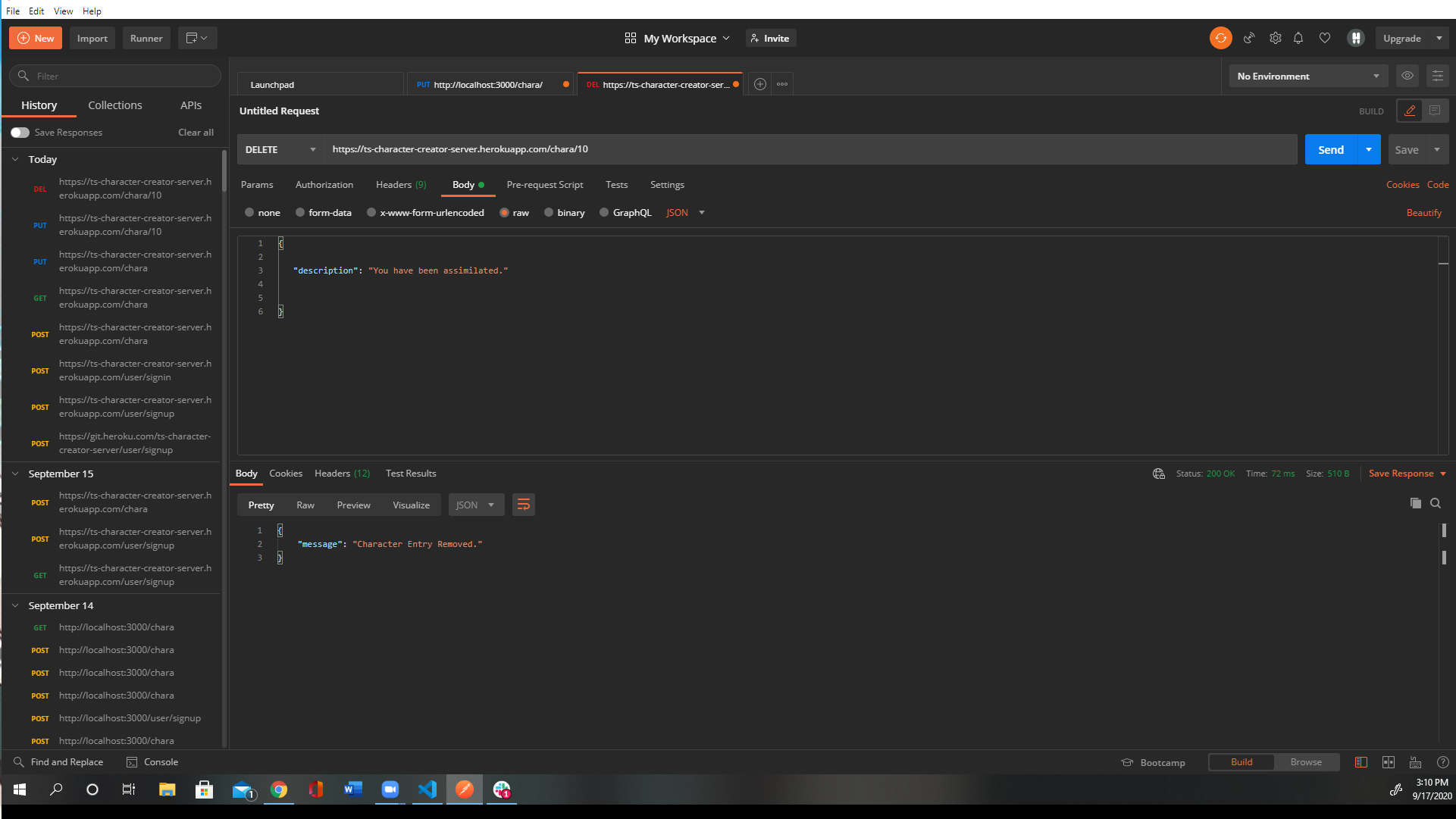This screenshot has width=1456, height=819.
Task: Toggle Save Responses switch
Action: [20, 133]
